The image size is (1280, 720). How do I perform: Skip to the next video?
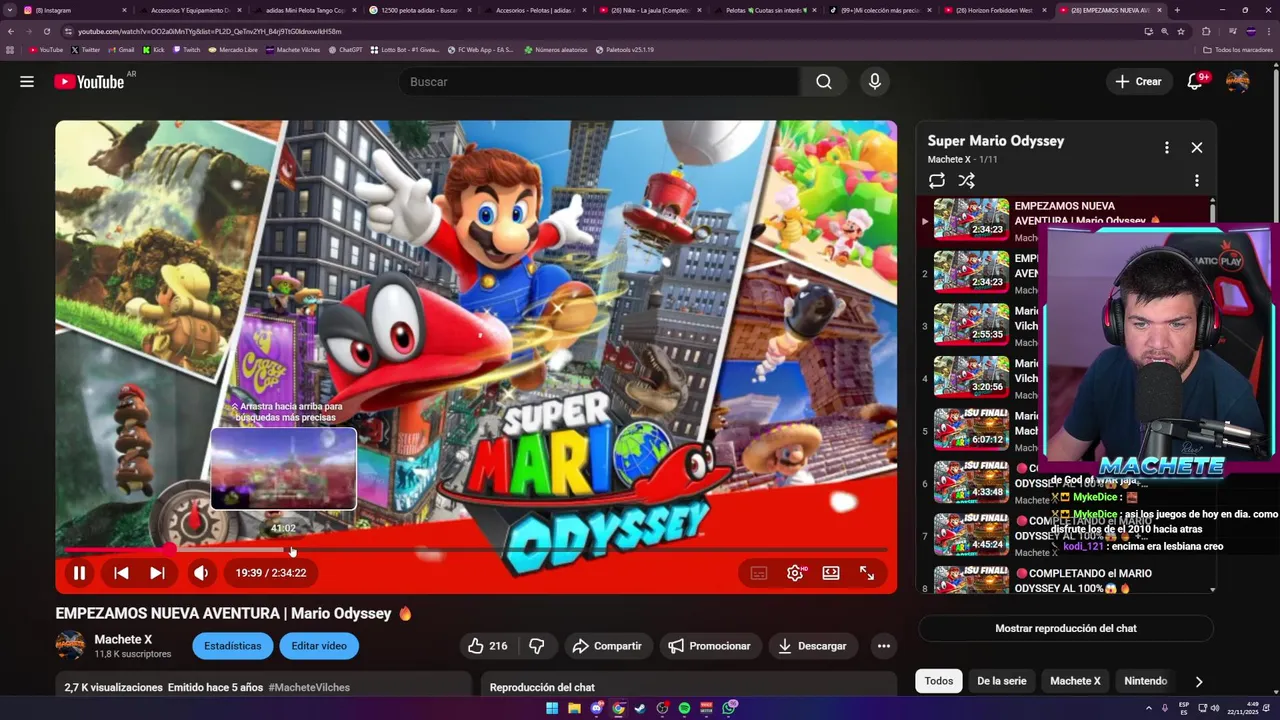click(157, 573)
